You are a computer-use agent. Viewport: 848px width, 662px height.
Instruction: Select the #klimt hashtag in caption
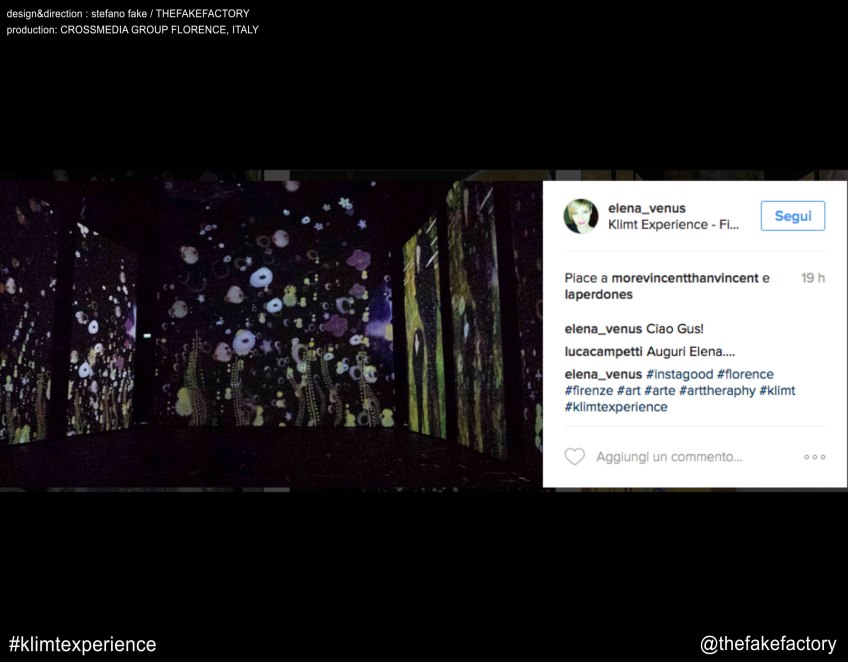point(777,391)
